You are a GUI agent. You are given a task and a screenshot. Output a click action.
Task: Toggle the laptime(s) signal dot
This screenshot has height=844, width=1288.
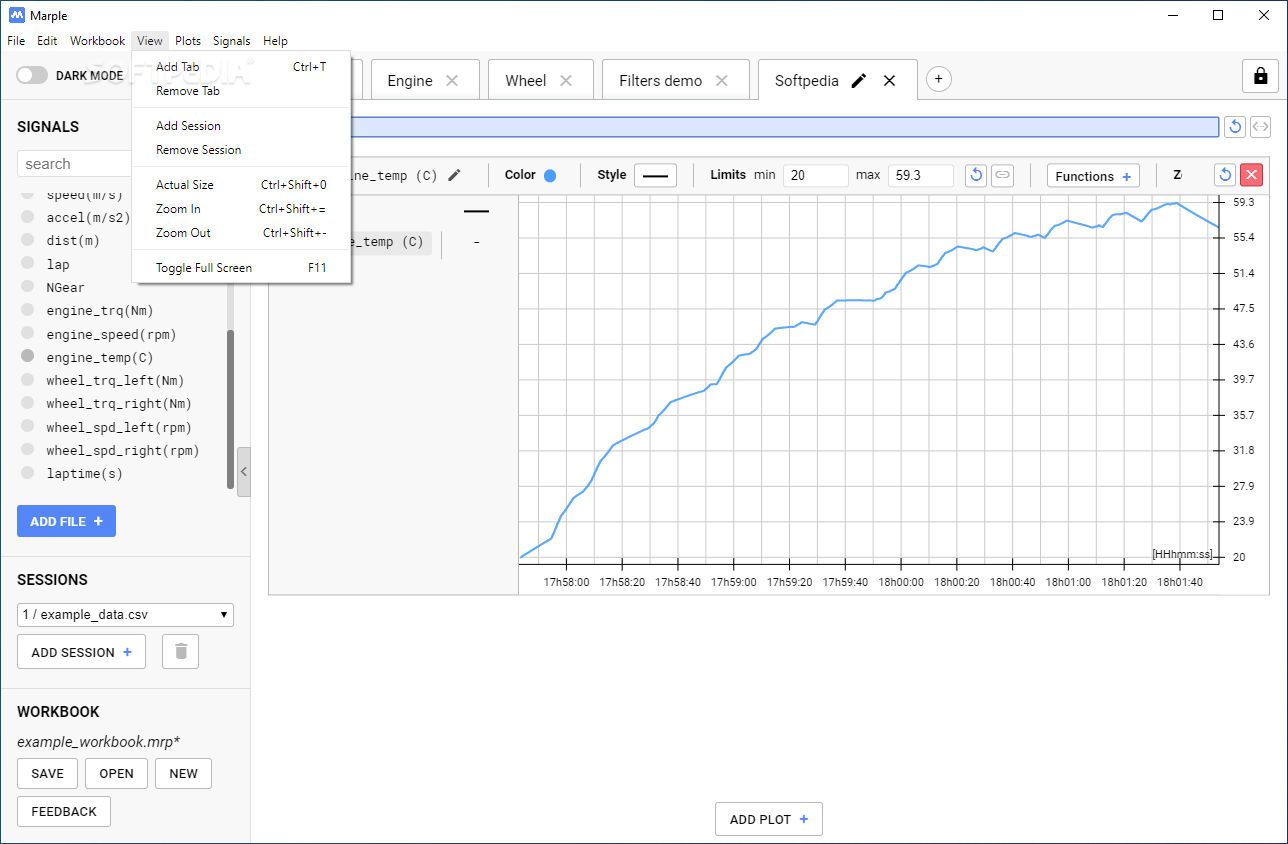[x=27, y=473]
